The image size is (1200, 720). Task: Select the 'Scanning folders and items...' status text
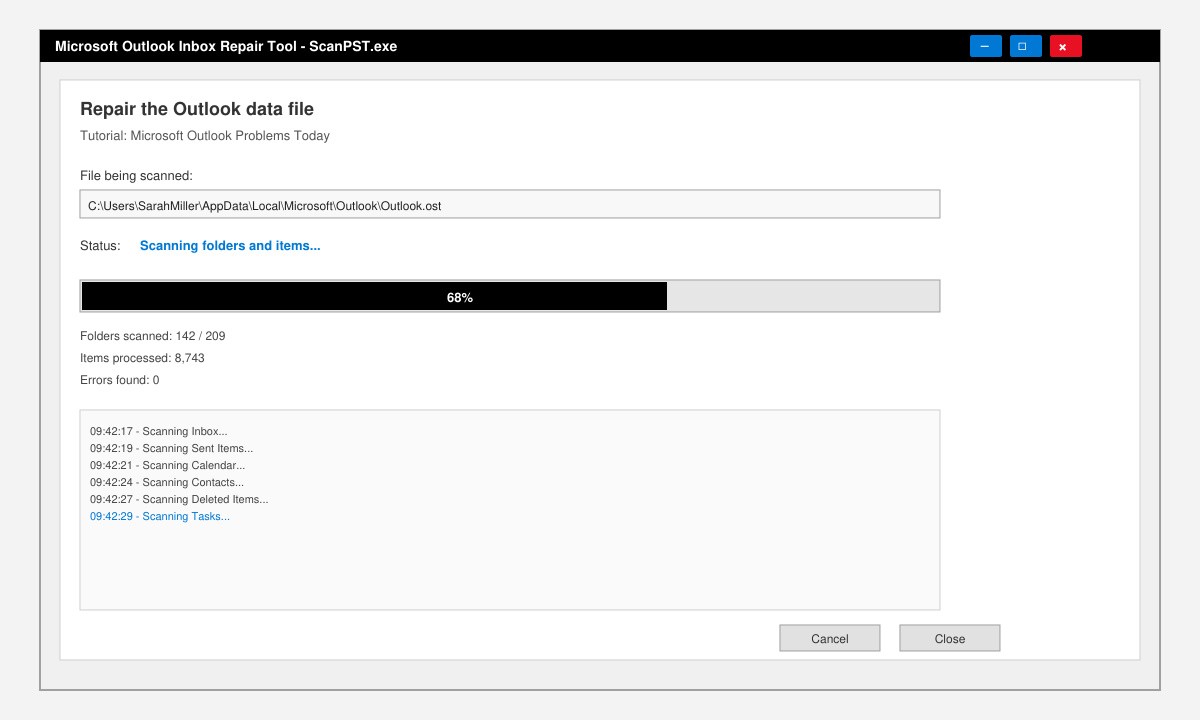point(230,246)
